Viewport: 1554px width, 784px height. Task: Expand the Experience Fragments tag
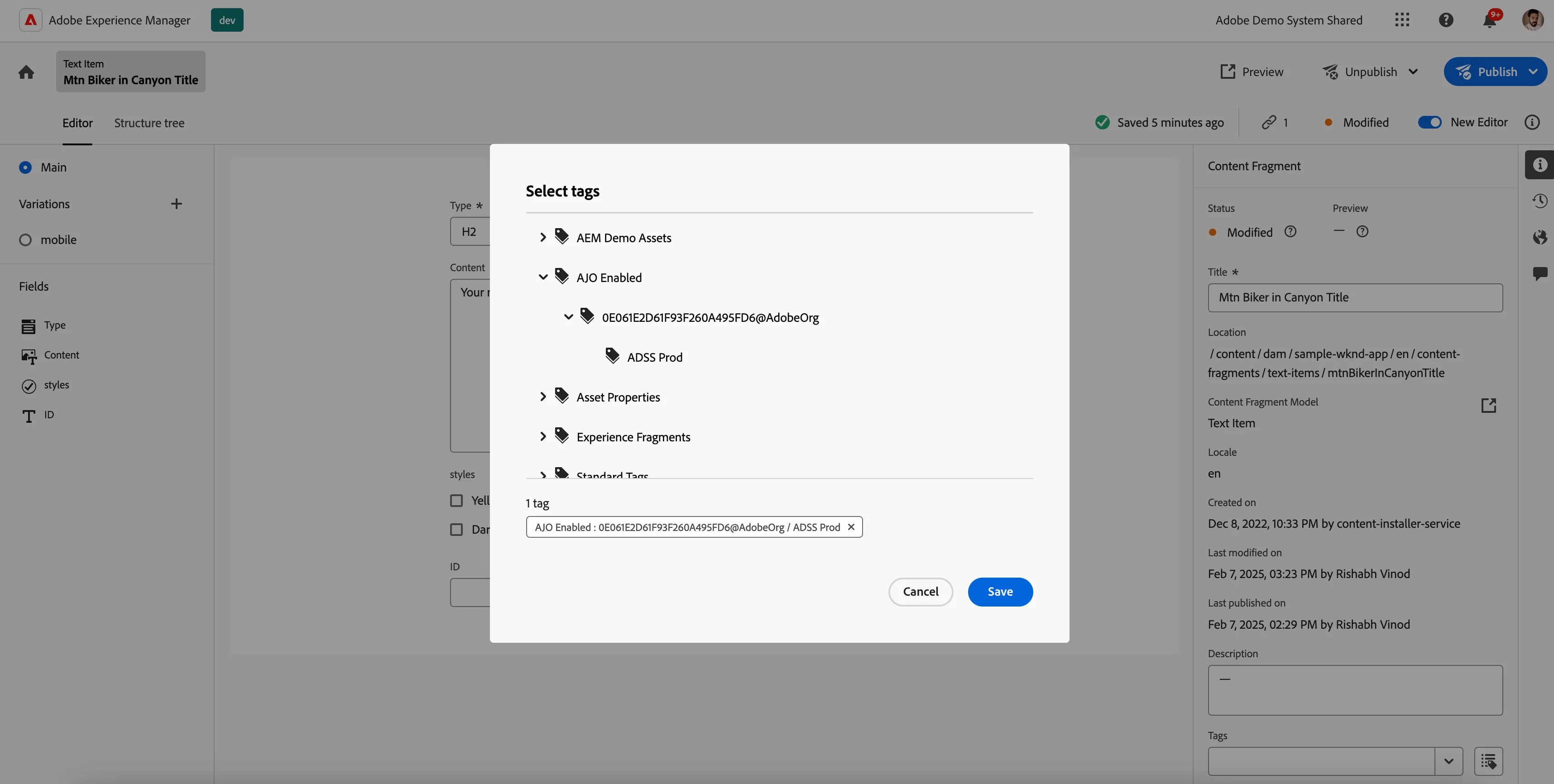point(542,437)
